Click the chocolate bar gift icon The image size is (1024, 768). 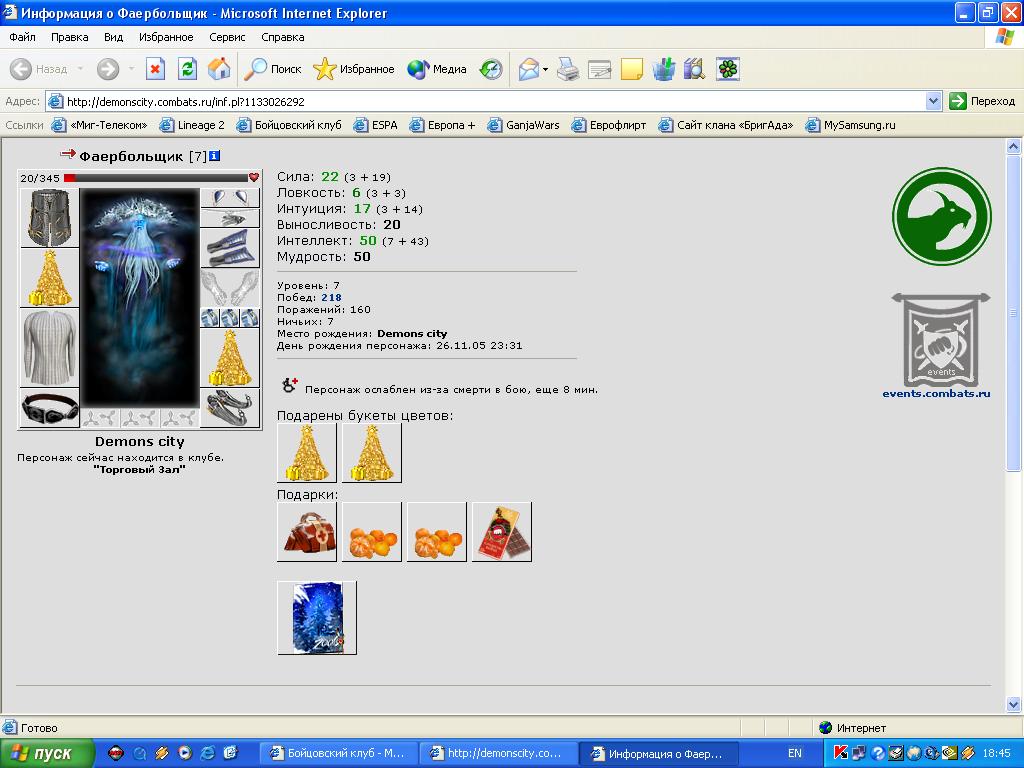[x=502, y=532]
